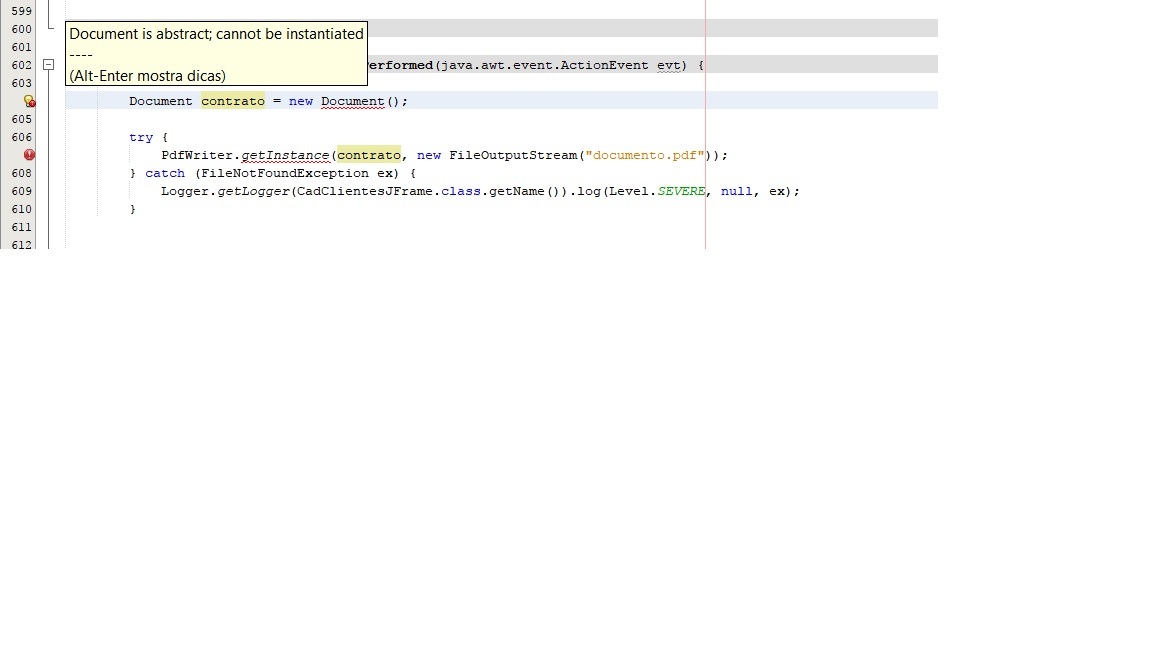Click getLogger method call

pyautogui.click(x=253, y=191)
